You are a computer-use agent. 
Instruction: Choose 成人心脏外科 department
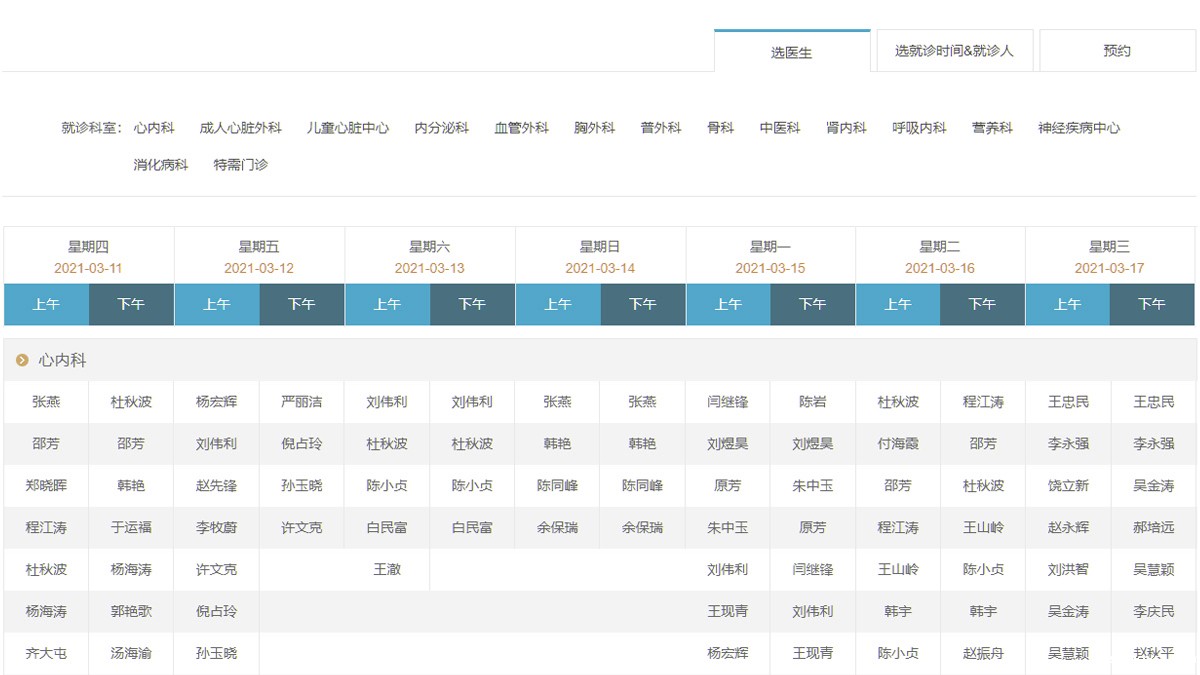pos(240,128)
